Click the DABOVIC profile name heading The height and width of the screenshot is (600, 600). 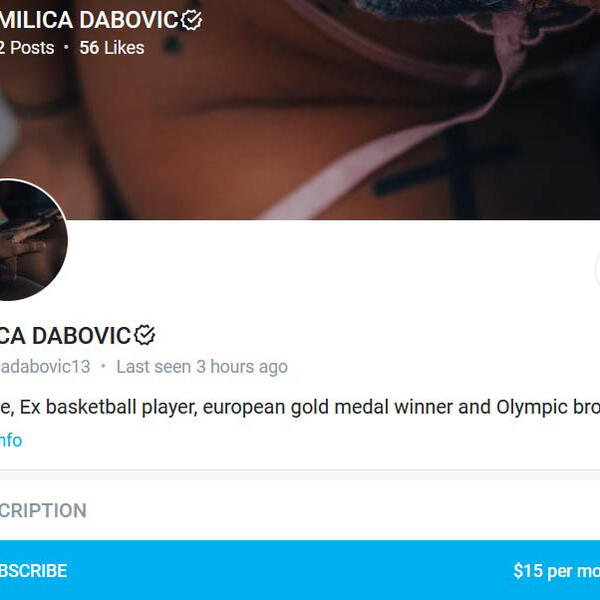pyautogui.click(x=65, y=336)
